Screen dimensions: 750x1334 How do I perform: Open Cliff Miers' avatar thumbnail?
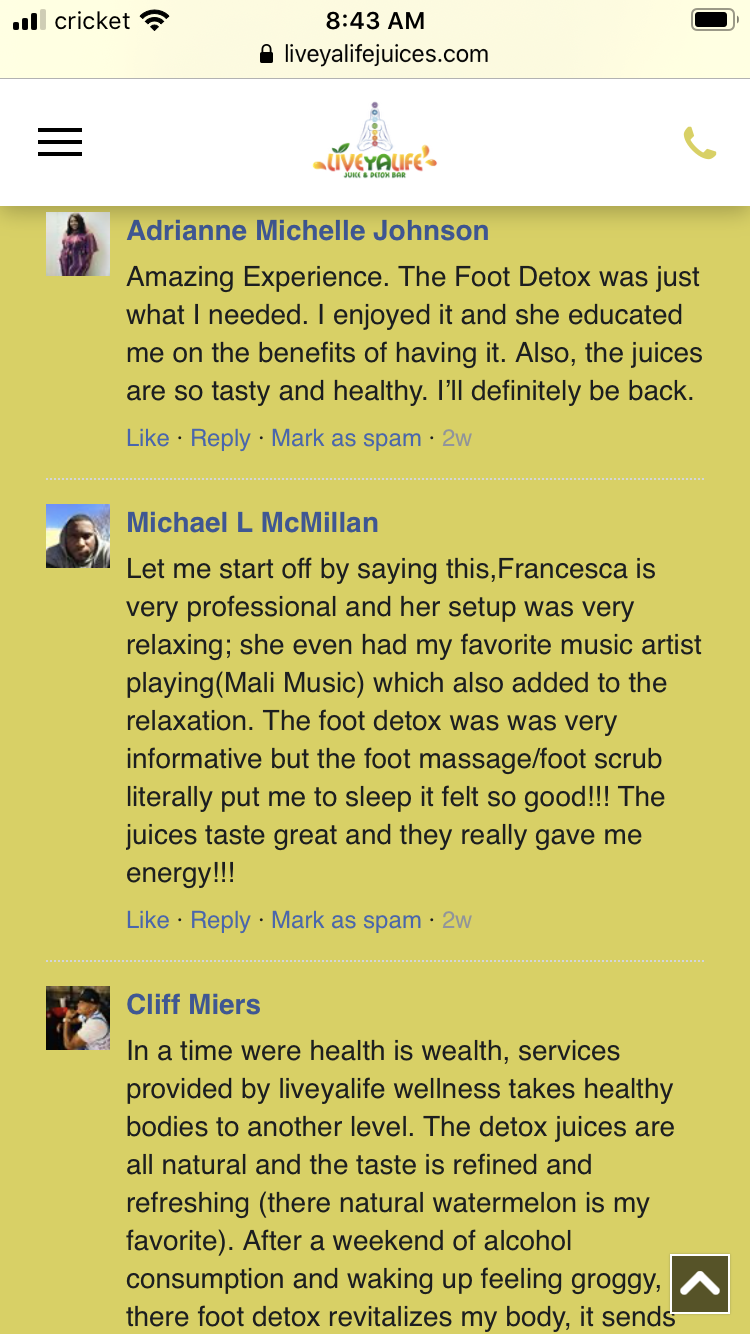click(x=78, y=1018)
